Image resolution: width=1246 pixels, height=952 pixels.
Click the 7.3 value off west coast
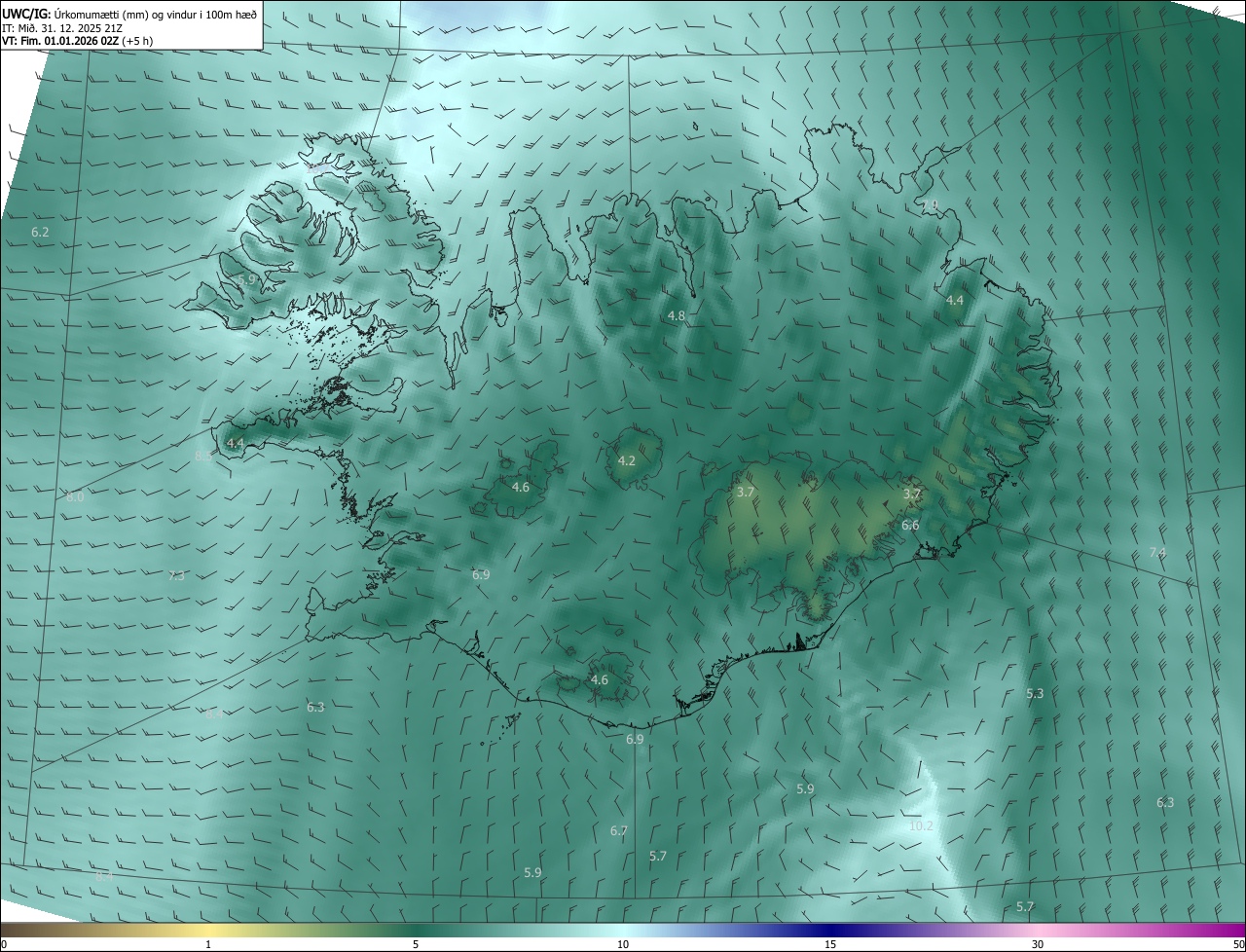pyautogui.click(x=176, y=576)
